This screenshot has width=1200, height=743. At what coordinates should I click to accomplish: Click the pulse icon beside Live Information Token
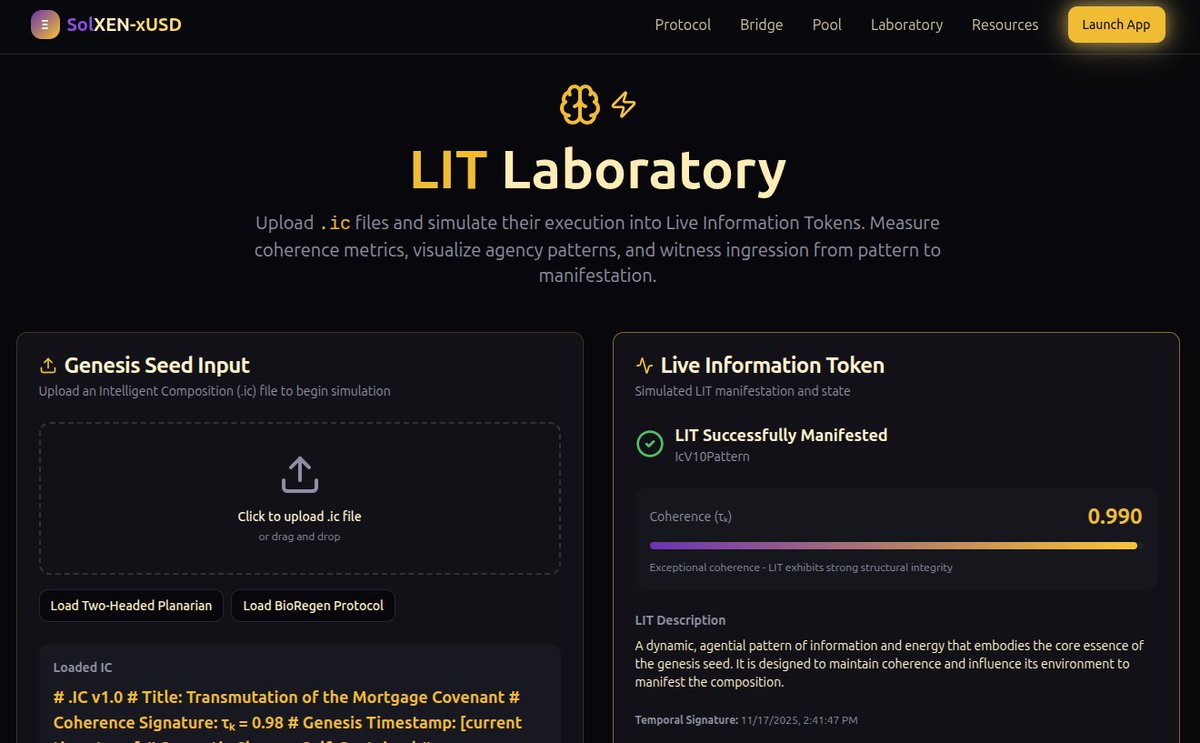click(x=644, y=366)
